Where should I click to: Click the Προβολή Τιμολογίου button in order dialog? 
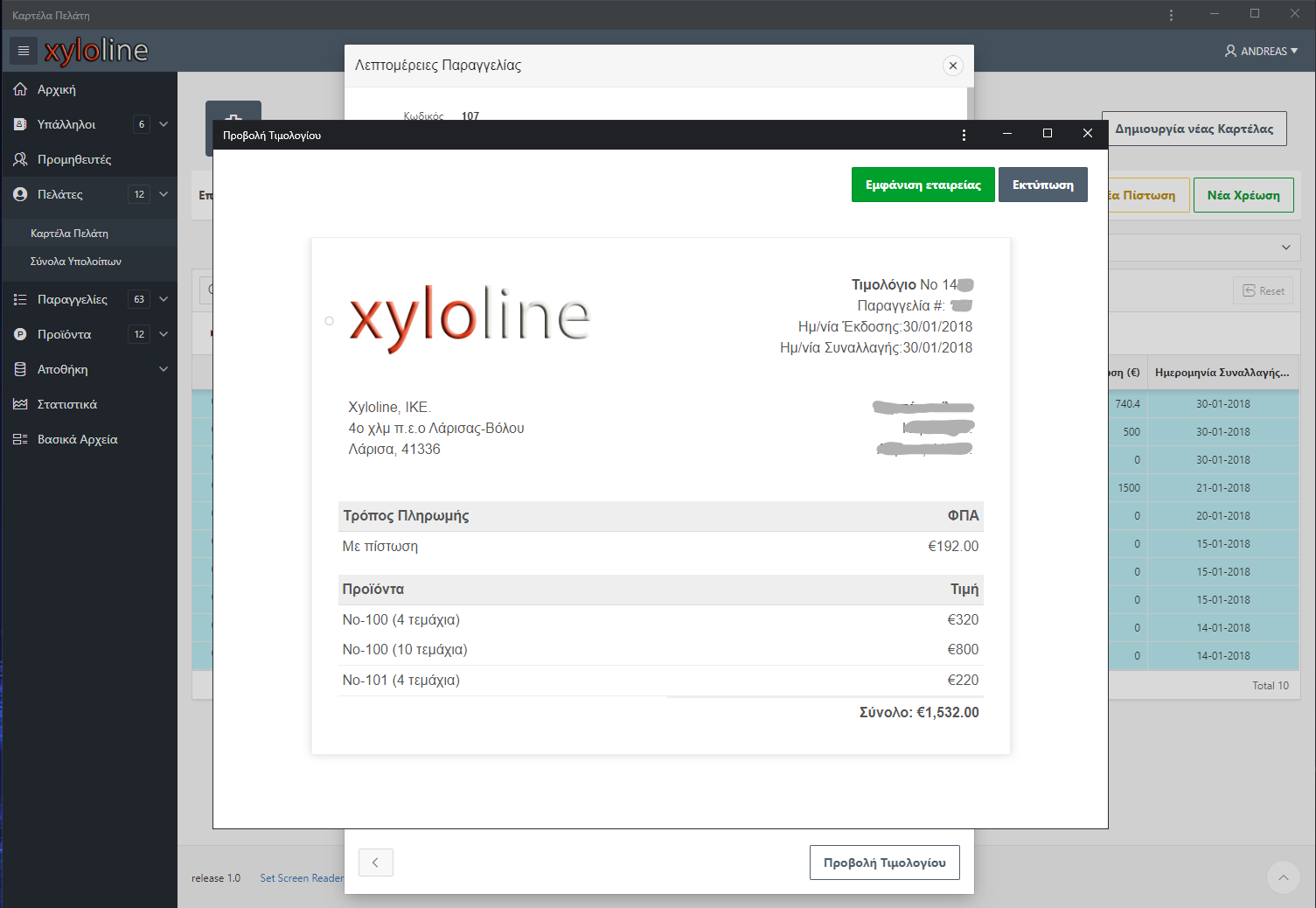click(884, 863)
